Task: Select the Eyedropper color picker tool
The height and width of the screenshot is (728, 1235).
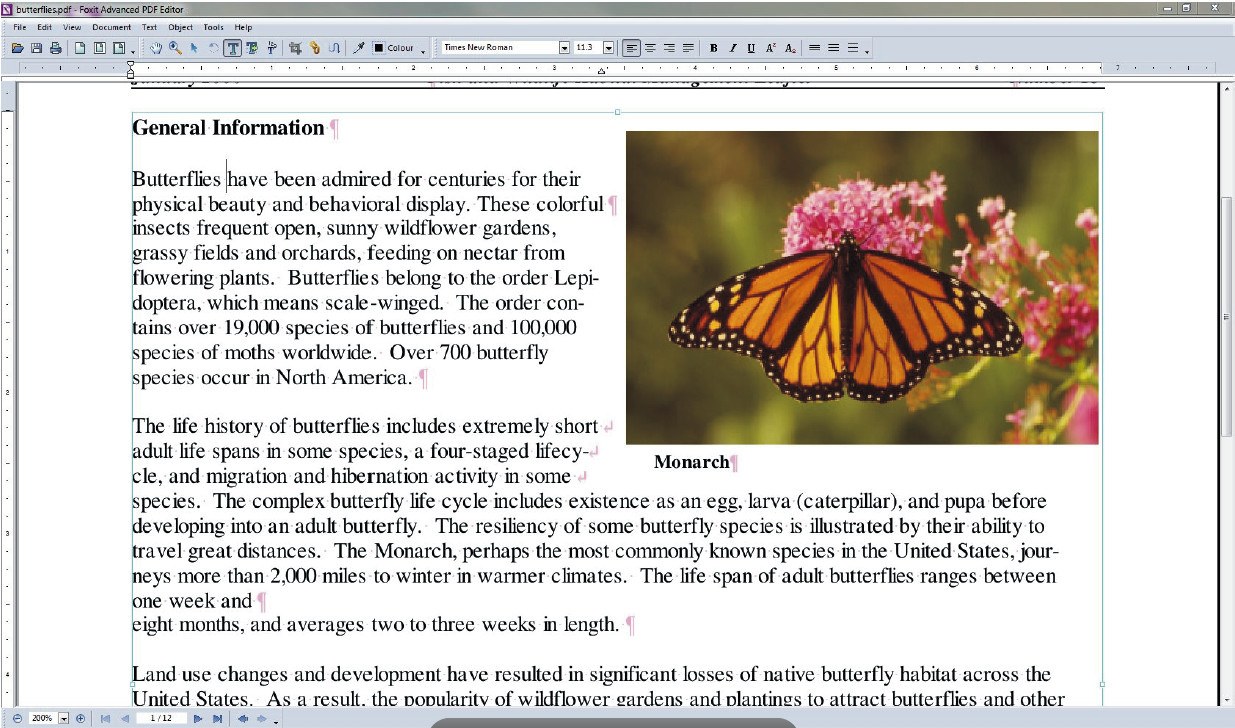Action: coord(360,48)
